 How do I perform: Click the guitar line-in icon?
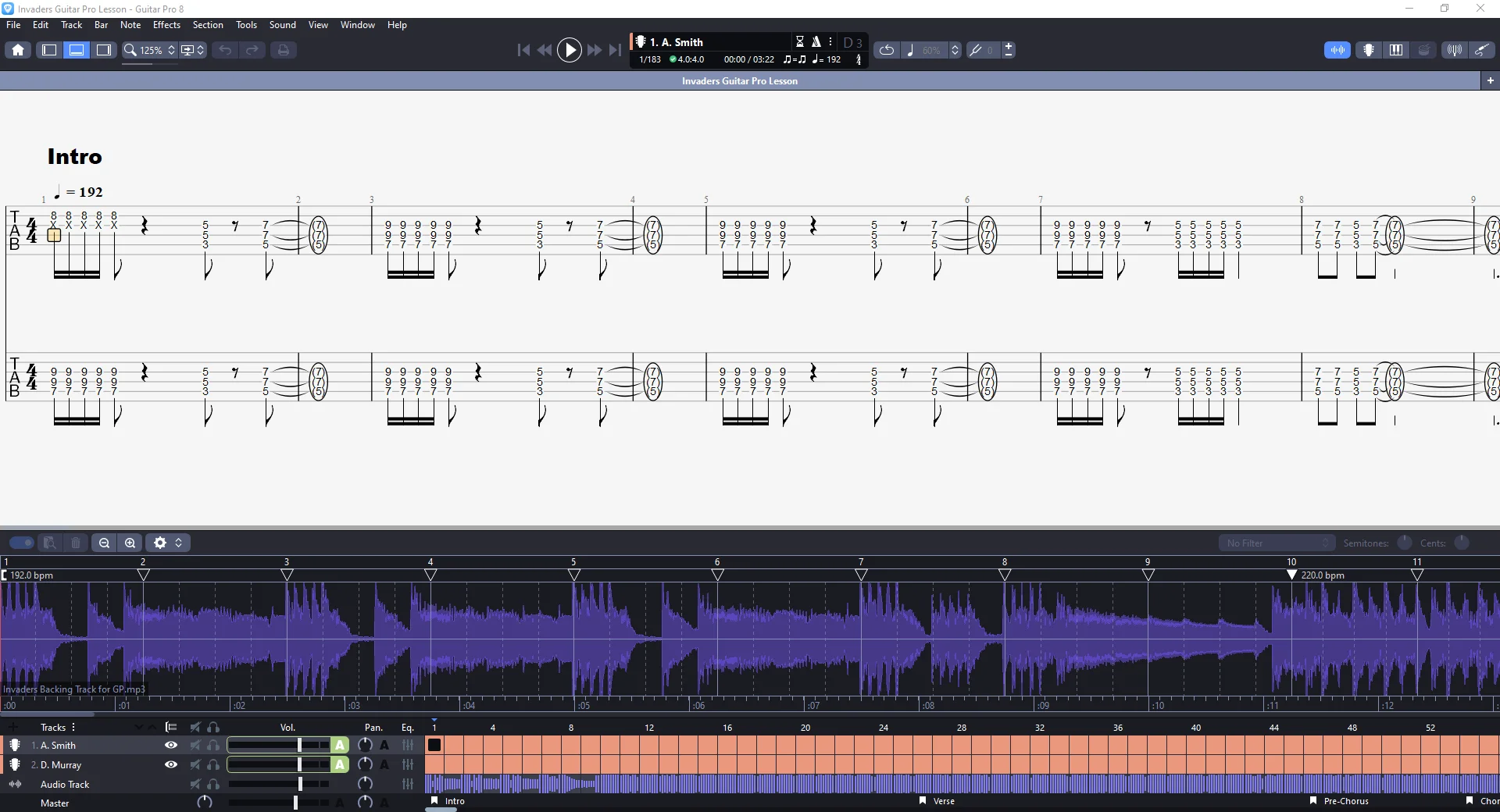(1481, 50)
